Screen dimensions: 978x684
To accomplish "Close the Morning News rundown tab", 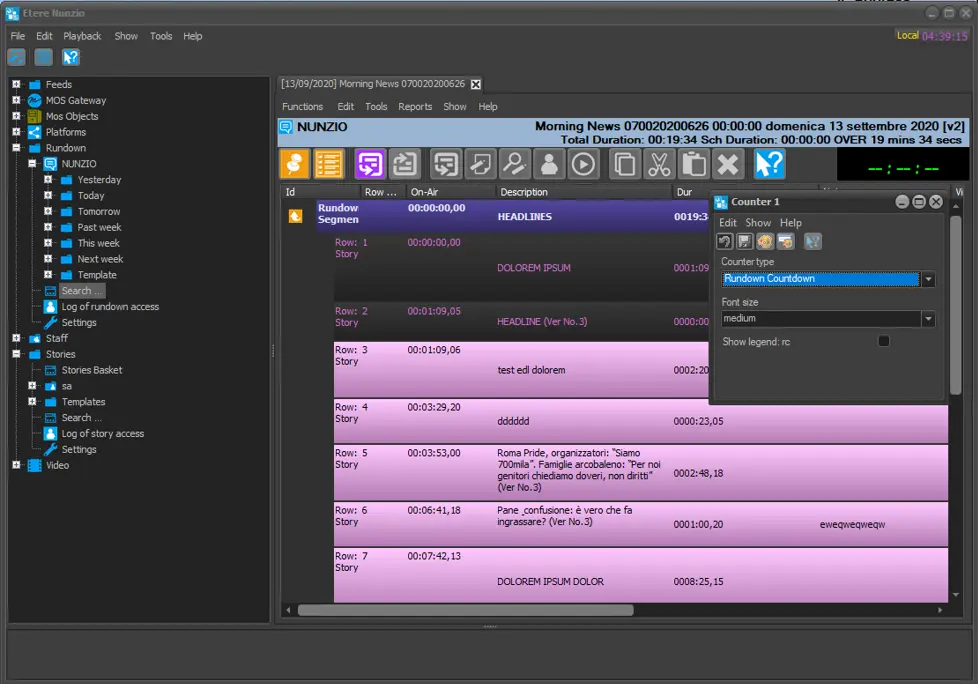I will click(476, 84).
